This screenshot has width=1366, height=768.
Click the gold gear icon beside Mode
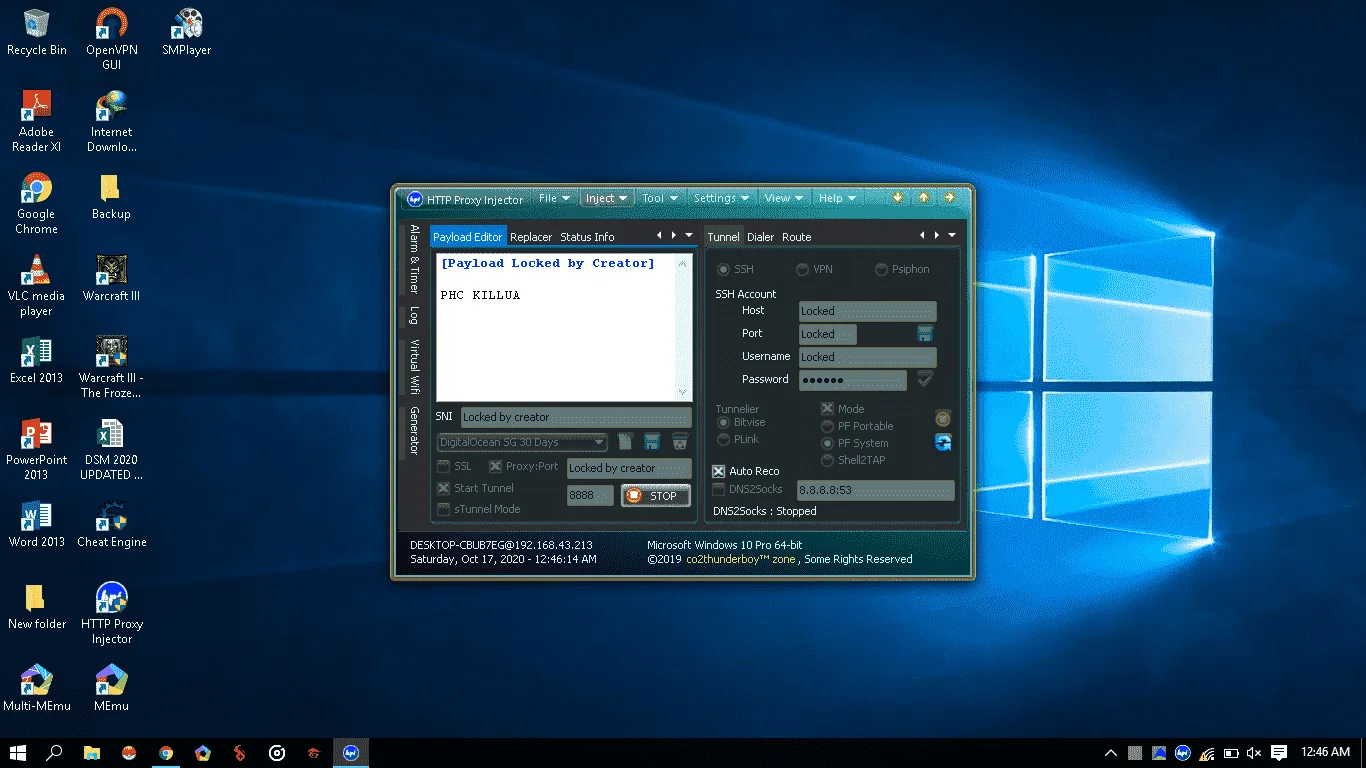tap(942, 418)
